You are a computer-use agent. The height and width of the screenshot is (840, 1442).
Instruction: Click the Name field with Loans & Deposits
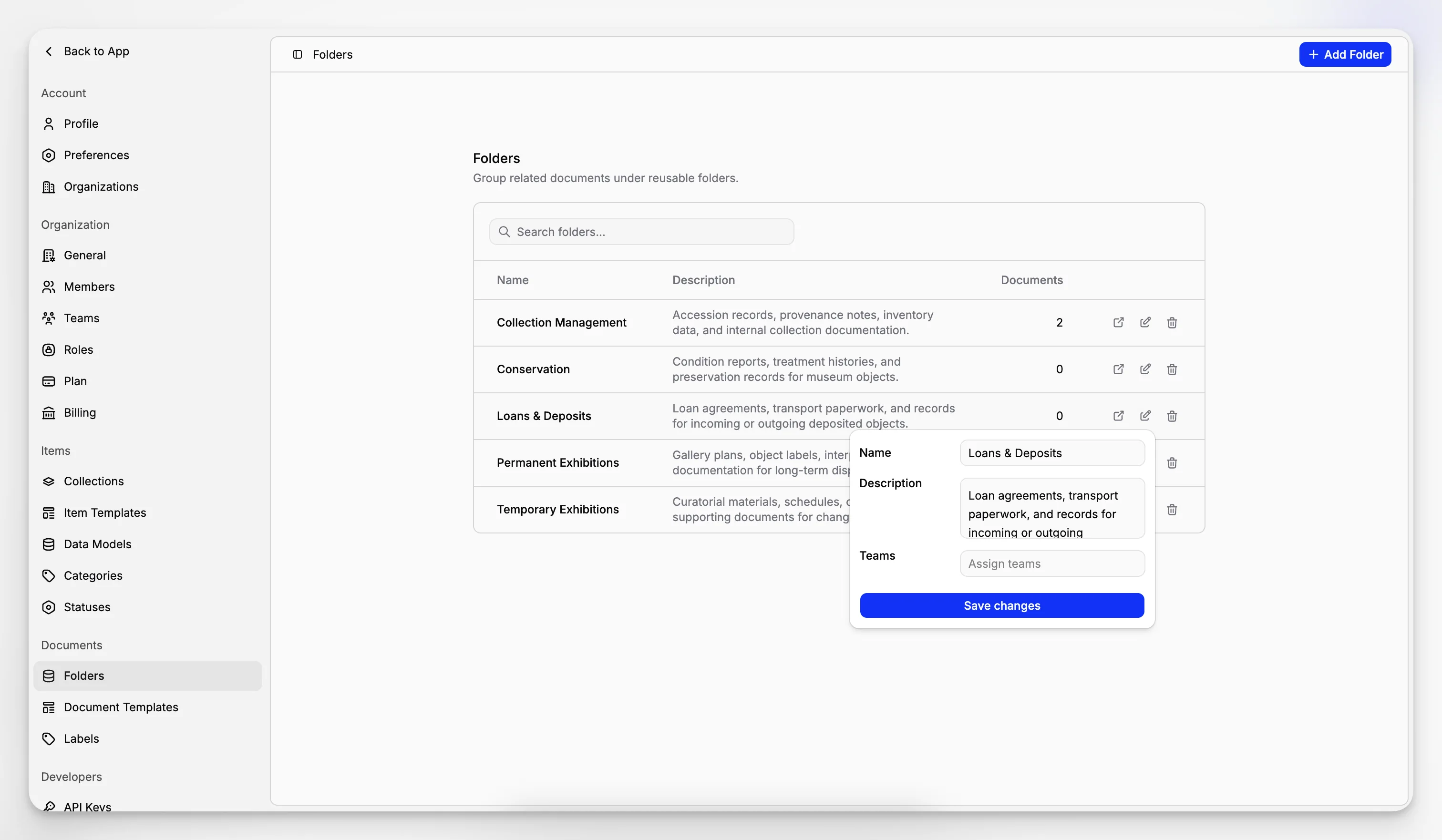(1052, 453)
